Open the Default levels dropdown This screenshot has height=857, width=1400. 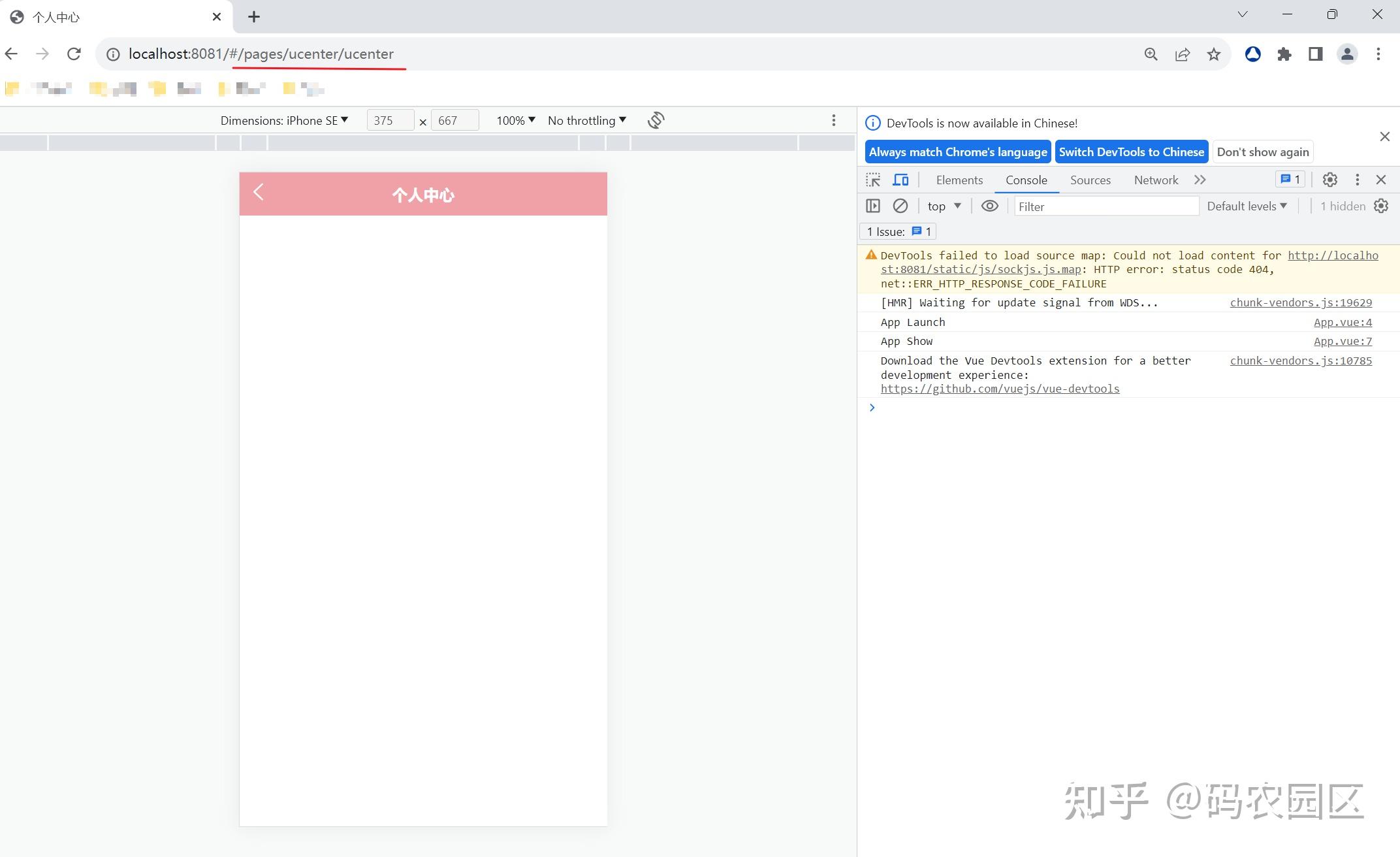1246,206
